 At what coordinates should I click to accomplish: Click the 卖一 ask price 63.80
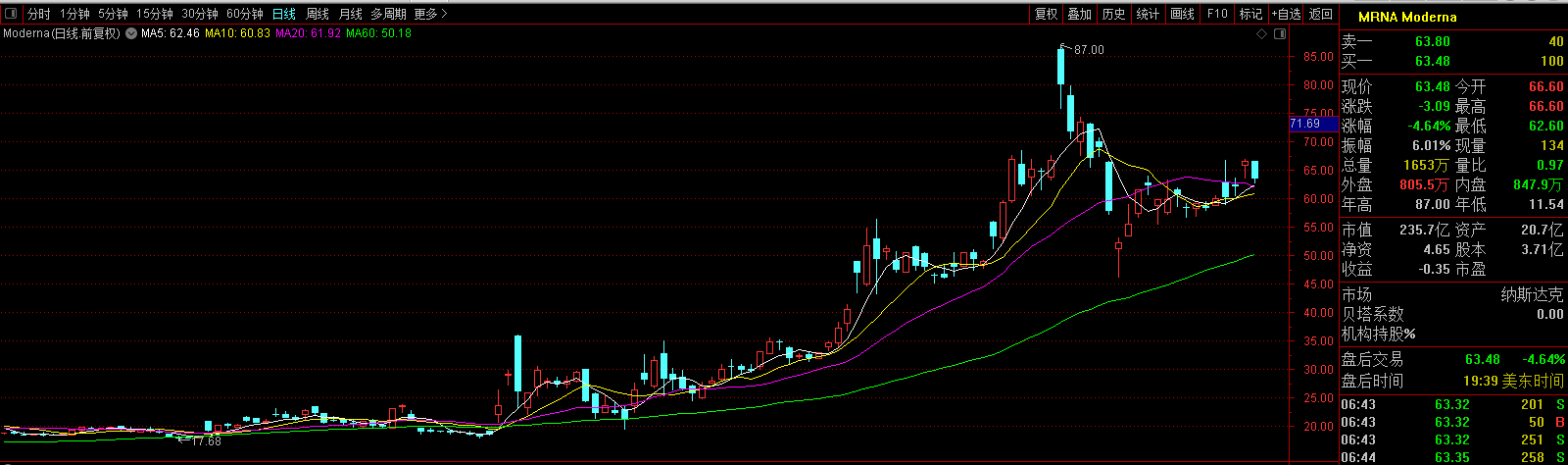tap(1432, 41)
